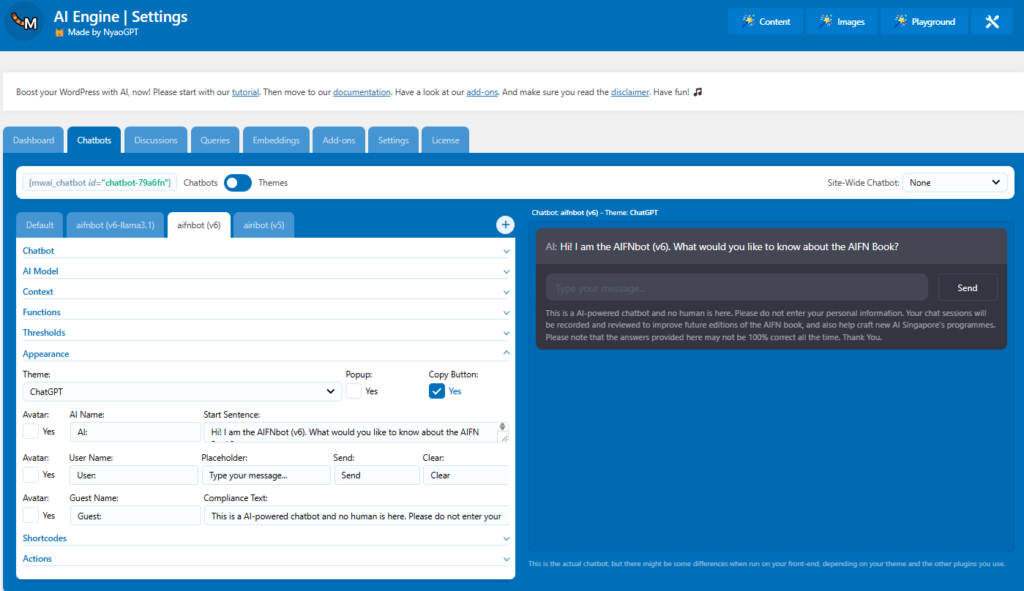Select the airibot (v5) chatbot tab
This screenshot has height=591, width=1024.
tap(263, 225)
